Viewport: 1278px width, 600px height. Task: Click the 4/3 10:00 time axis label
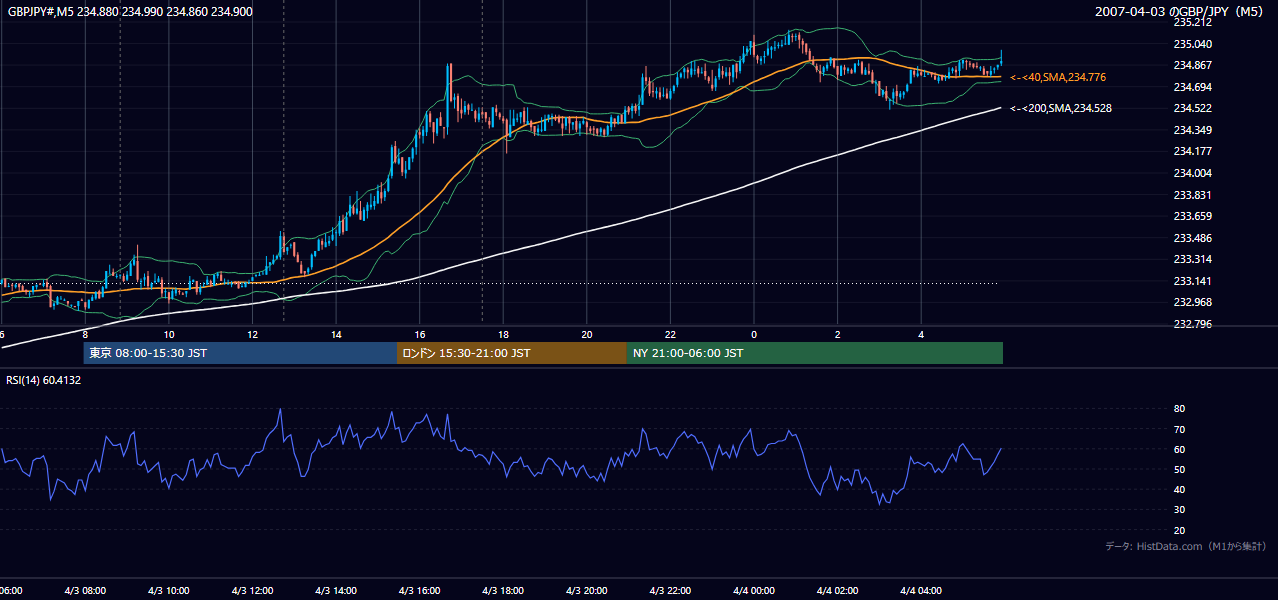tap(168, 591)
